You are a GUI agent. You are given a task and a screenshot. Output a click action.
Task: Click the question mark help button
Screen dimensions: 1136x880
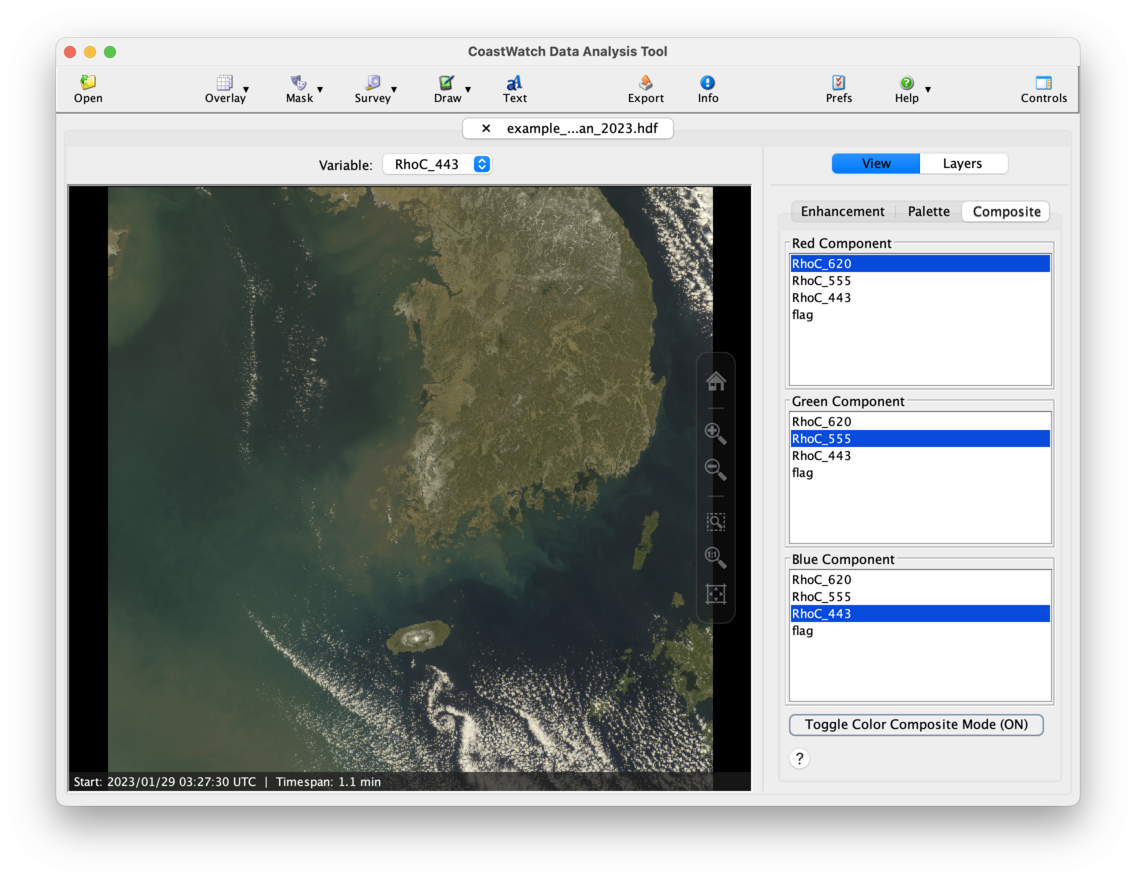coord(799,759)
